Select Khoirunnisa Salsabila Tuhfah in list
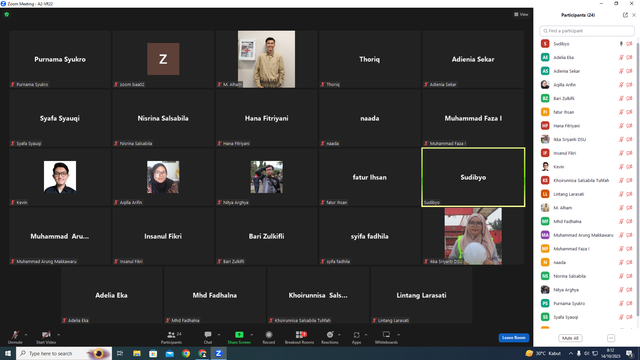Viewport: 640px width, 360px height. coord(587,180)
